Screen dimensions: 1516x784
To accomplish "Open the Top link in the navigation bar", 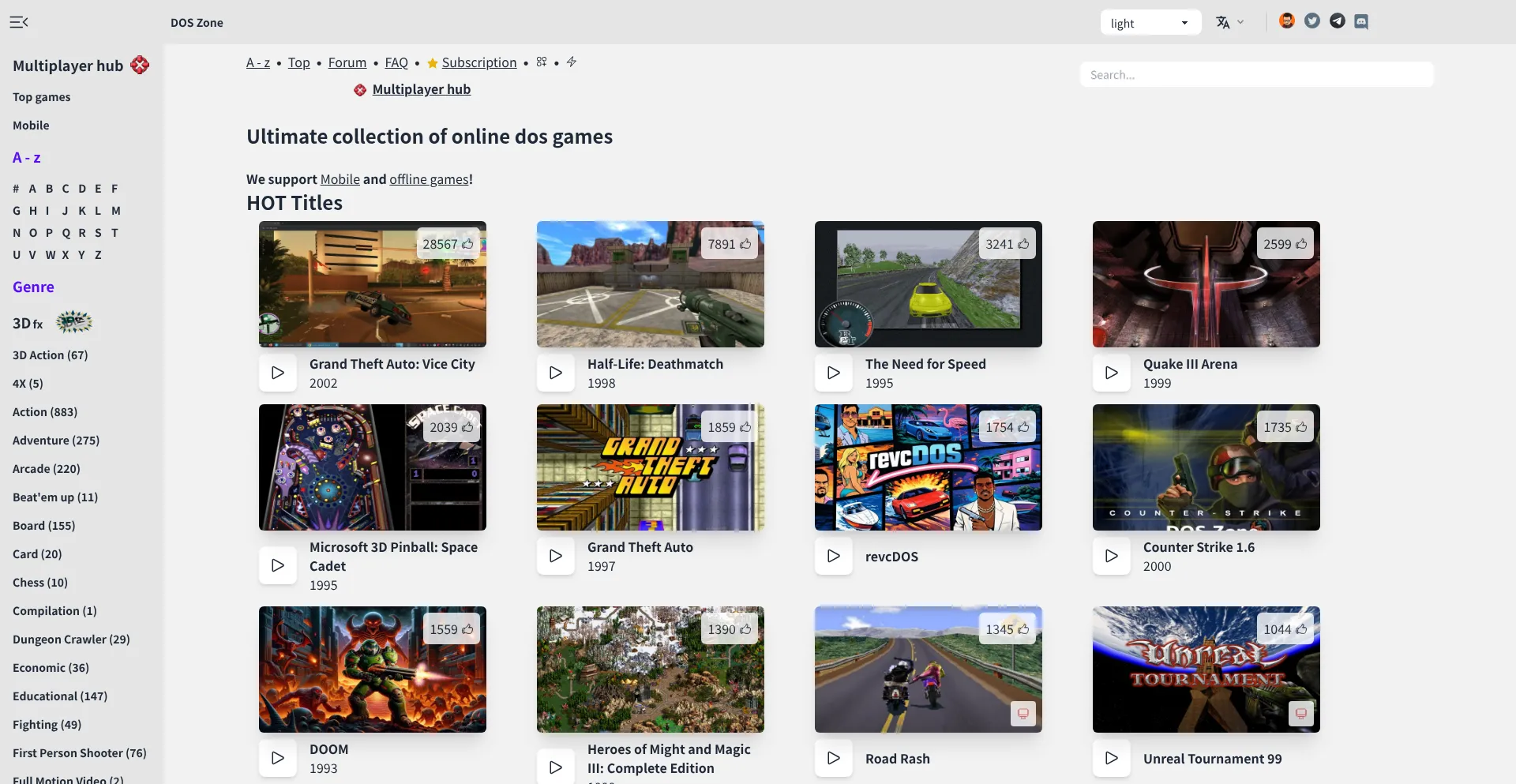I will coord(298,62).
